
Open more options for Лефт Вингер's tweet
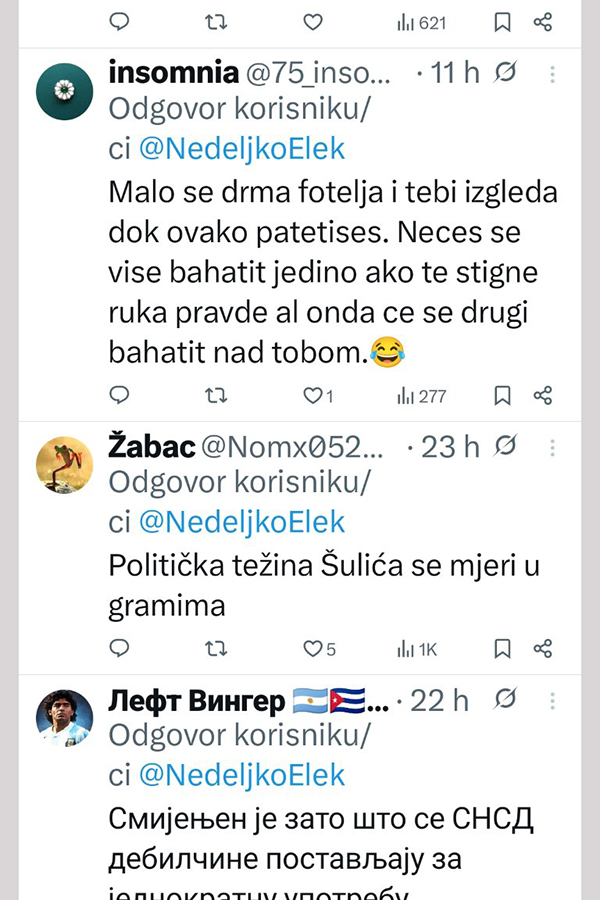pyautogui.click(x=553, y=701)
